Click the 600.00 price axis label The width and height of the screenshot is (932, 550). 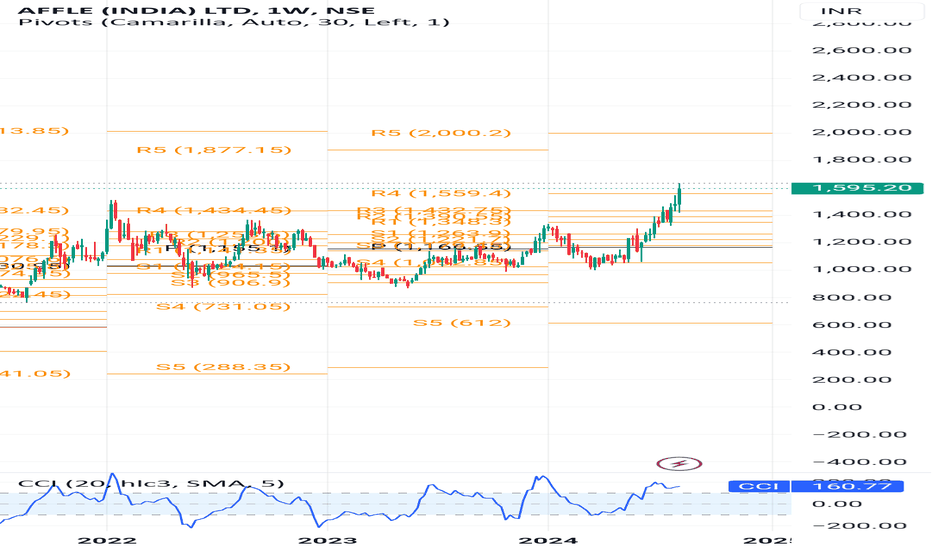click(852, 325)
